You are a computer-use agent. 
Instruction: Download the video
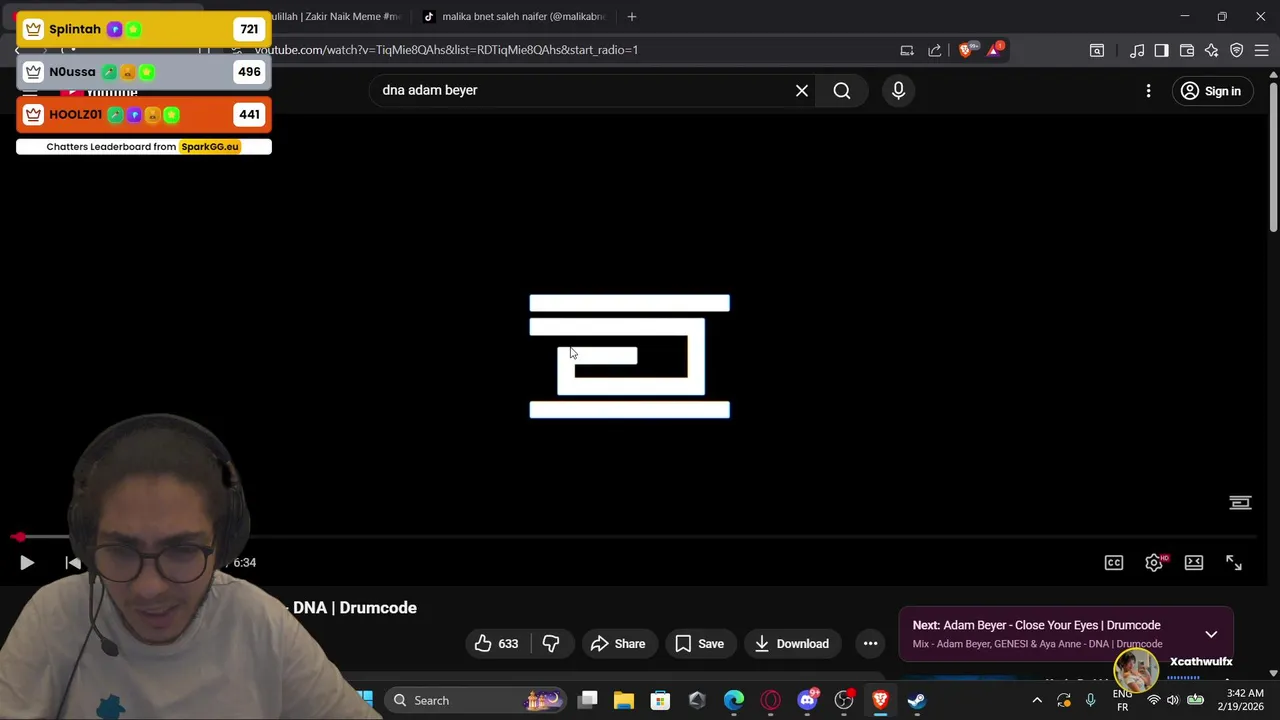pyautogui.click(x=792, y=644)
